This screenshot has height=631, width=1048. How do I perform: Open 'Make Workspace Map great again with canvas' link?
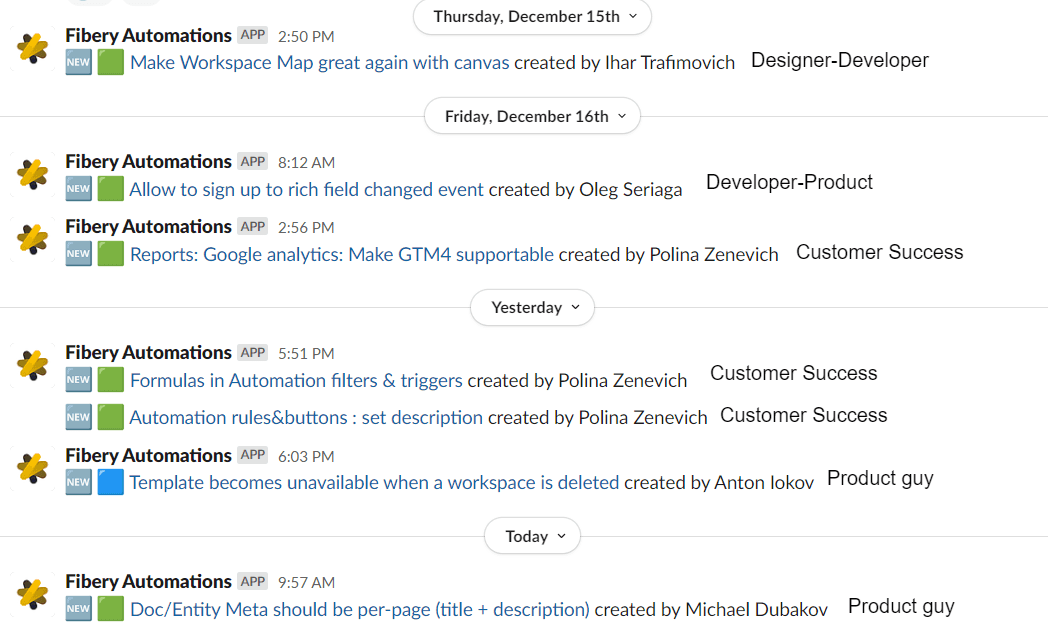(320, 63)
